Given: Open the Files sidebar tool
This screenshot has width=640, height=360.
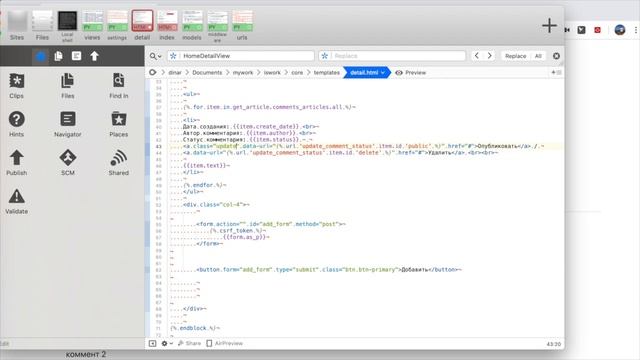Looking at the screenshot, I should pyautogui.click(x=67, y=86).
